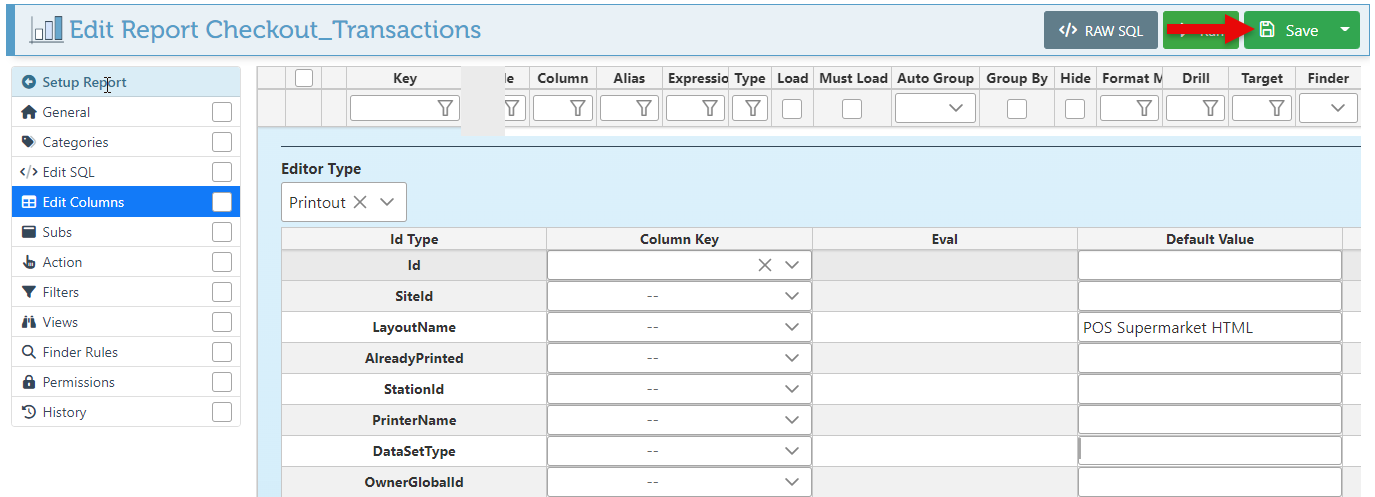
Task: Expand the Save button dropdown arrow
Action: coord(1345,30)
